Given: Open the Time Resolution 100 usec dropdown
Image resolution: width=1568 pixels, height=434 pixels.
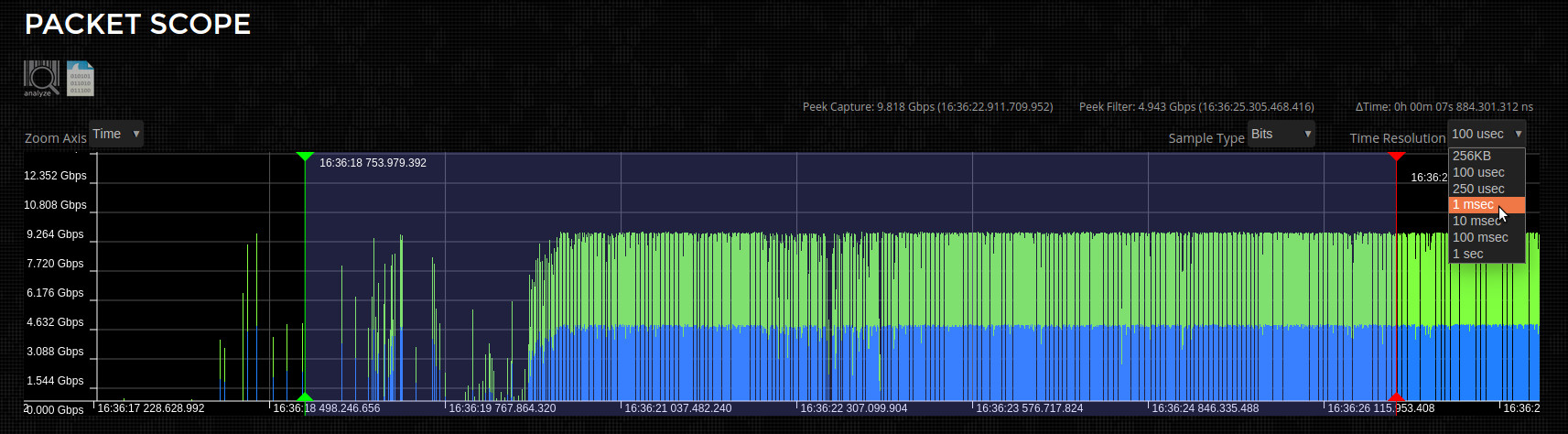Looking at the screenshot, I should 1487,134.
